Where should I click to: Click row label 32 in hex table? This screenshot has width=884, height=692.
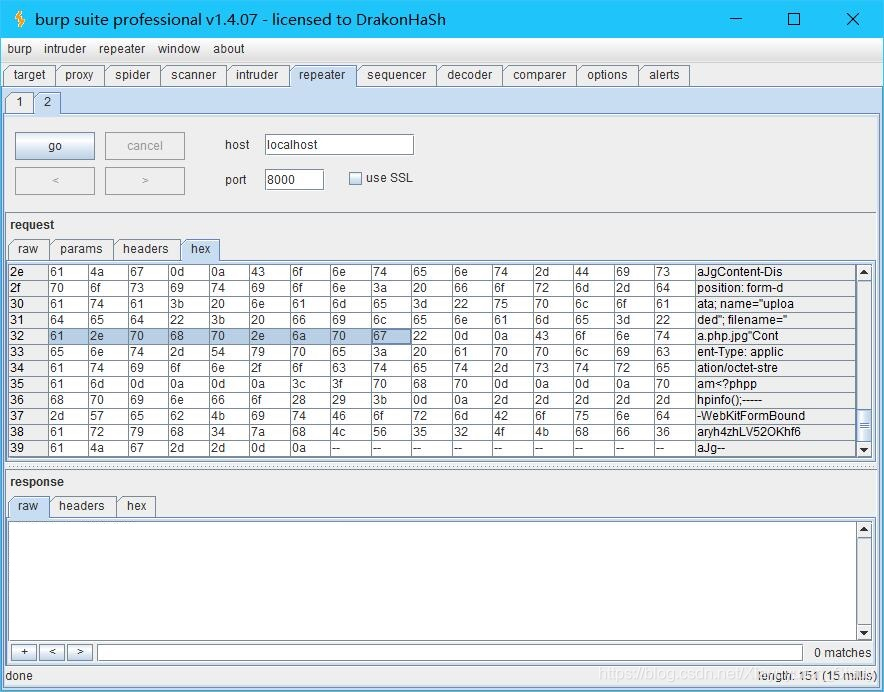coord(28,336)
